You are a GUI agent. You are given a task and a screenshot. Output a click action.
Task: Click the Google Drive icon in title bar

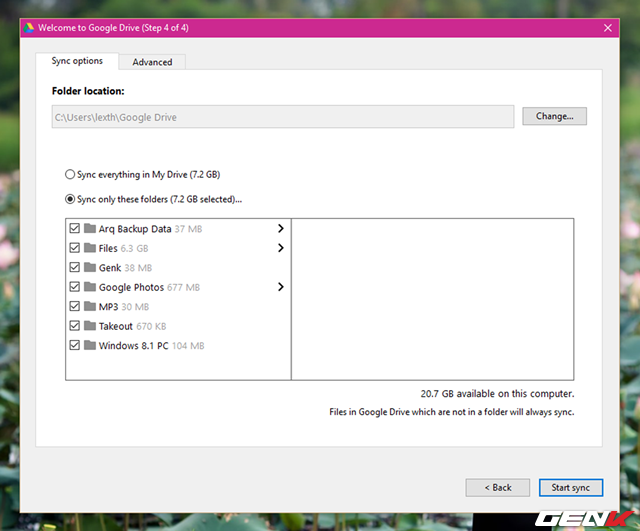click(x=30, y=28)
